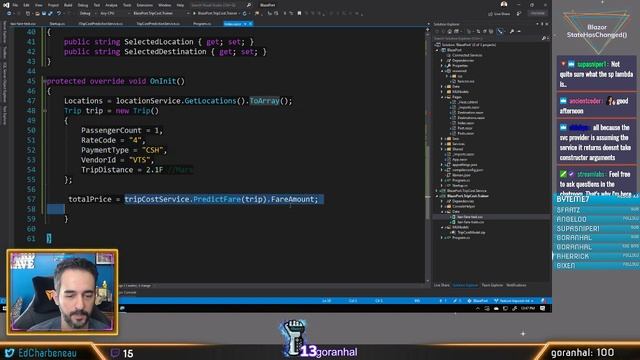Open the Extensions menu
The image size is (640, 360).
tap(145, 5)
